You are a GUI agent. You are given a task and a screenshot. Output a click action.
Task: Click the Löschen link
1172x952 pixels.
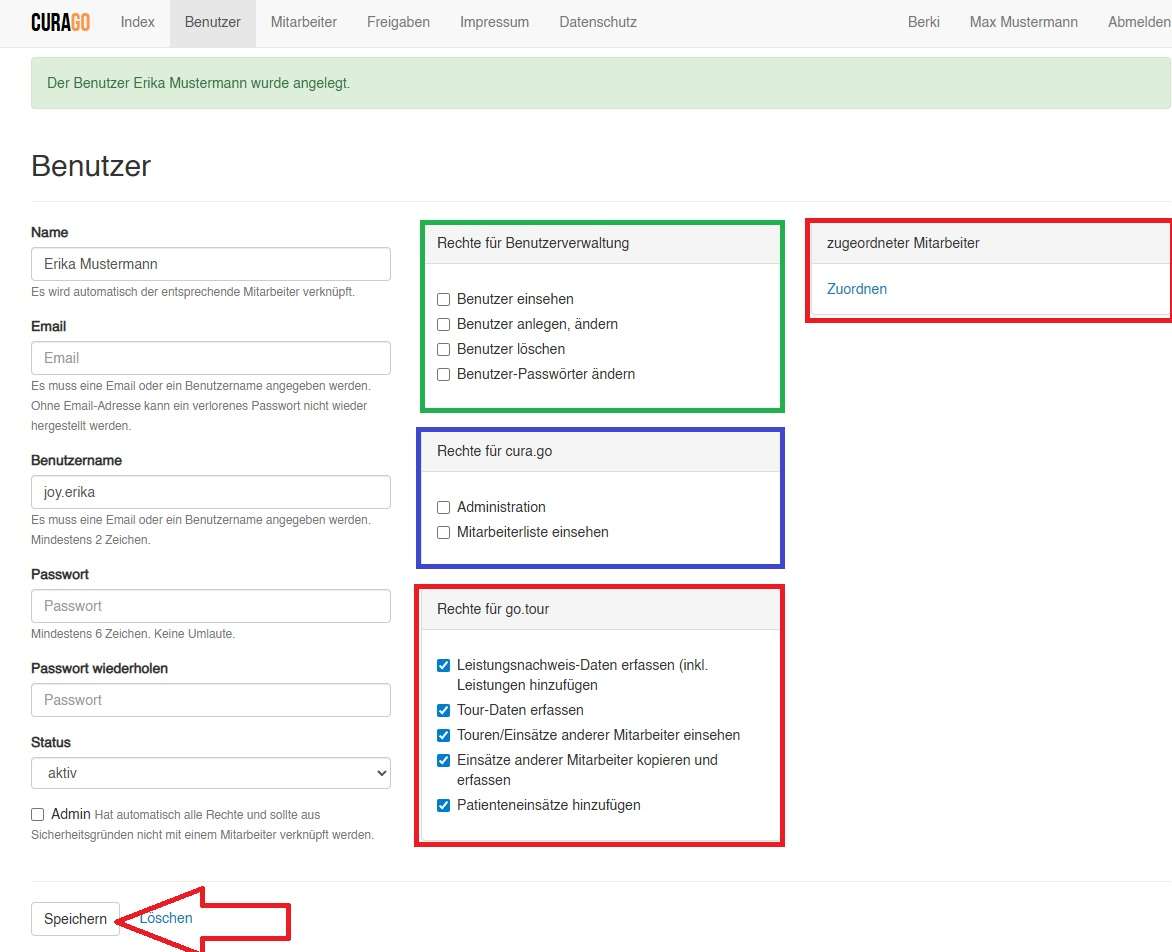167,918
